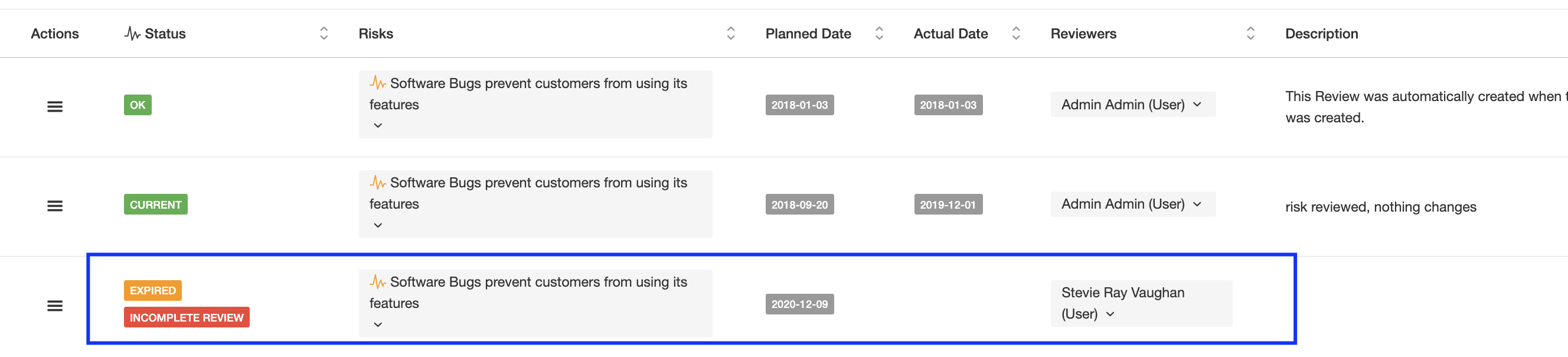Sort by Planned Date column arrows
The height and width of the screenshot is (357, 1568).
click(879, 34)
